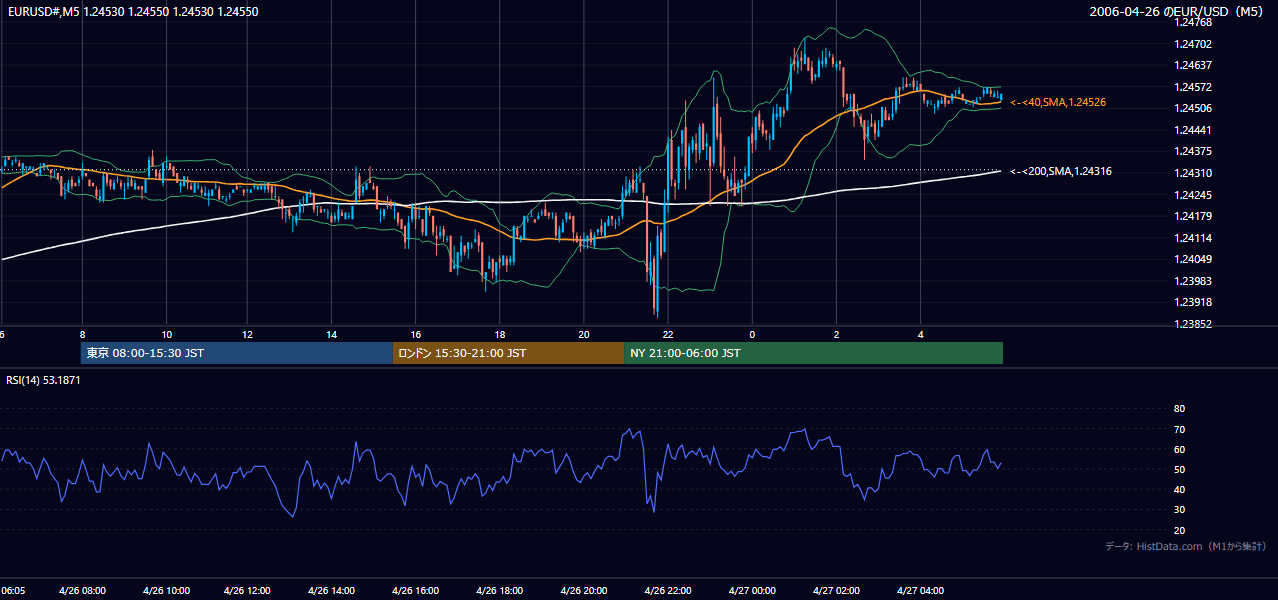Click the RSI 50 level label
Image resolution: width=1278 pixels, height=600 pixels.
point(1179,469)
